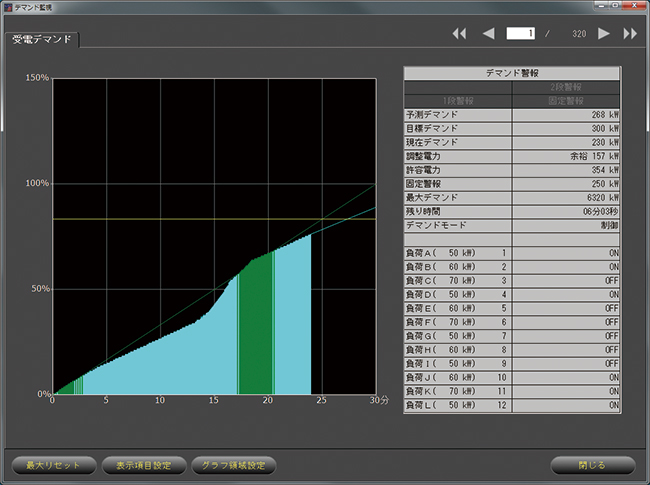This screenshot has width=650, height=485.
Task: Open グラフ領域設定 settings
Action: [x=233, y=465]
